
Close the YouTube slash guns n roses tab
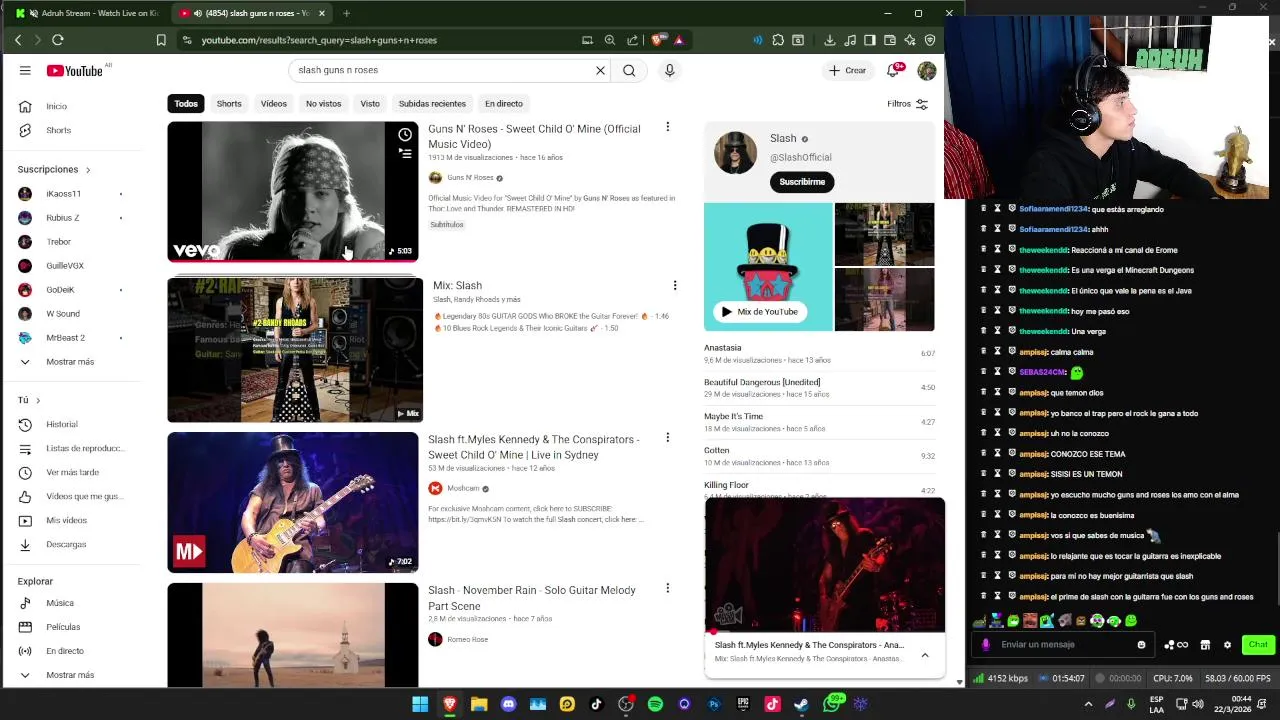point(321,13)
